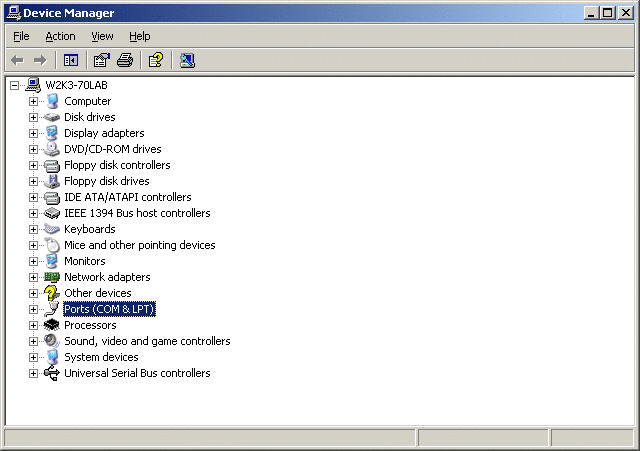Click the Show/Hide Console Tree toolbar icon
Screen dimensions: 640x451
[71, 61]
